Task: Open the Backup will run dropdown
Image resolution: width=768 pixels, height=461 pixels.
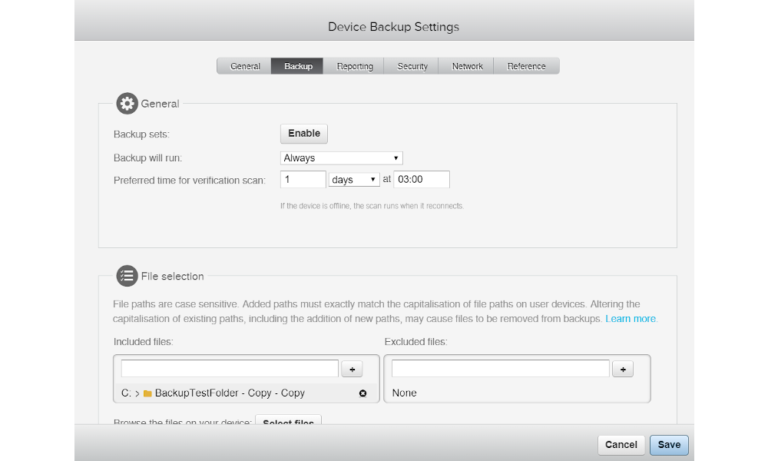Action: pos(341,158)
